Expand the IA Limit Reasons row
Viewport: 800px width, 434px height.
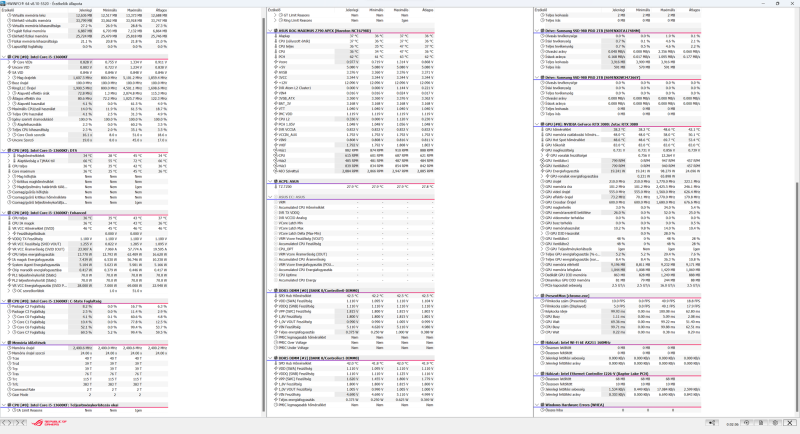tap(9, 410)
